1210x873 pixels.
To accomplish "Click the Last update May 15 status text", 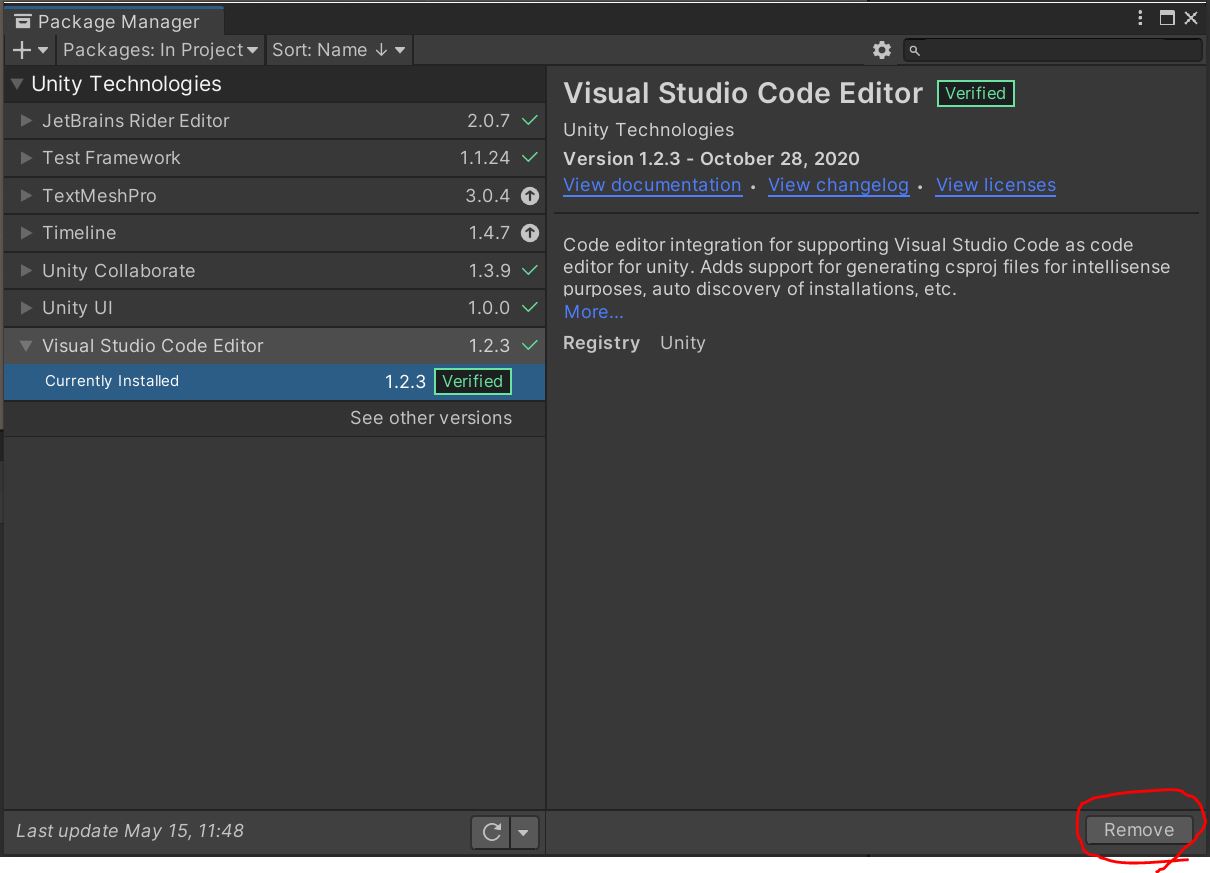I will pos(130,831).
